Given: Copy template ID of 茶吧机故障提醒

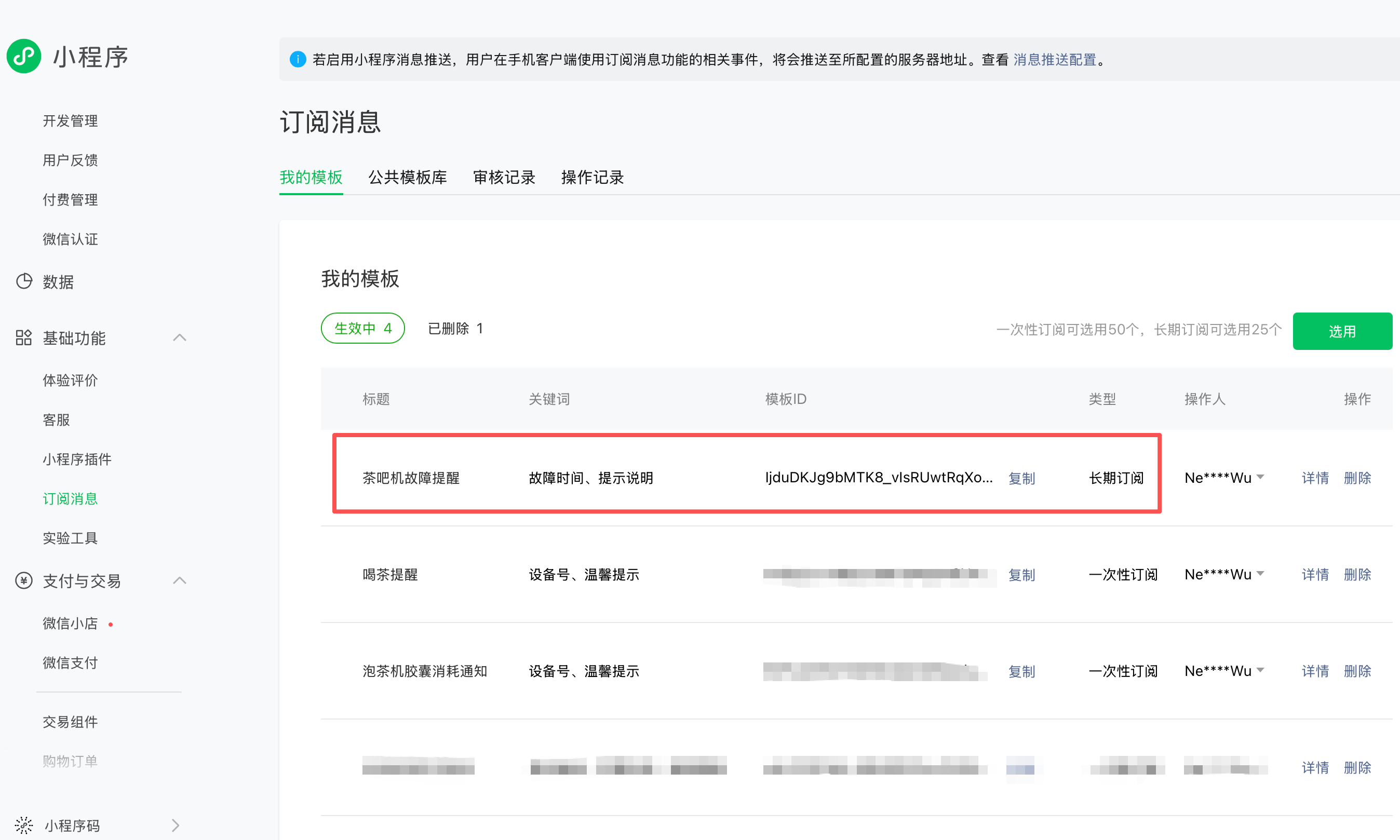Looking at the screenshot, I should 1021,478.
